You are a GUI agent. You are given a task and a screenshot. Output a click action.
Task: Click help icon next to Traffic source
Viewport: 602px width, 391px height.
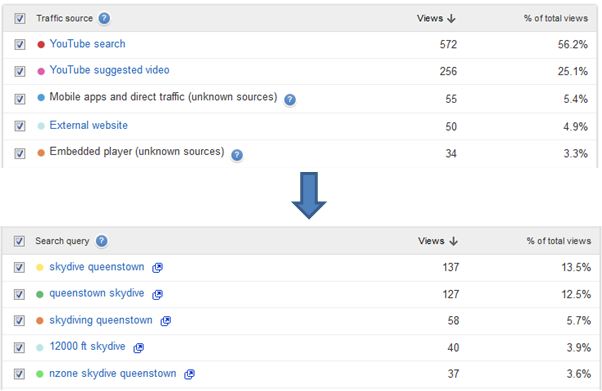104,18
